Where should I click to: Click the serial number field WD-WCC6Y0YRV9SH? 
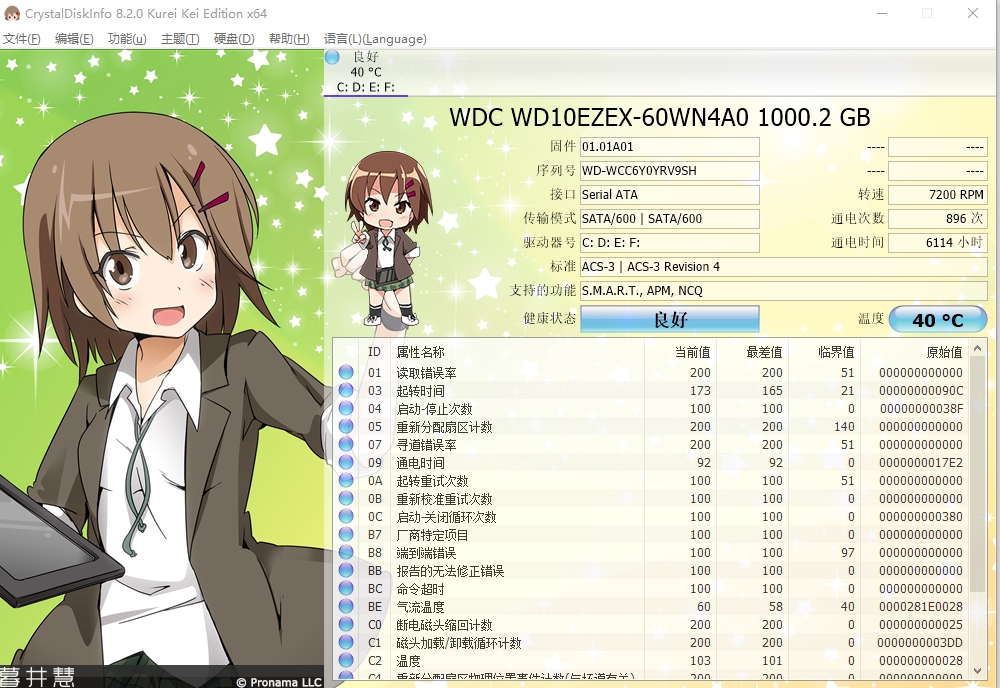click(670, 171)
